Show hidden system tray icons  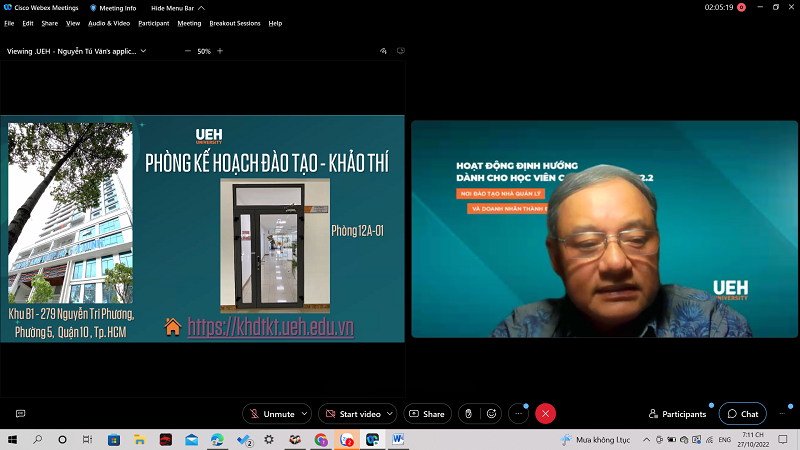646,440
